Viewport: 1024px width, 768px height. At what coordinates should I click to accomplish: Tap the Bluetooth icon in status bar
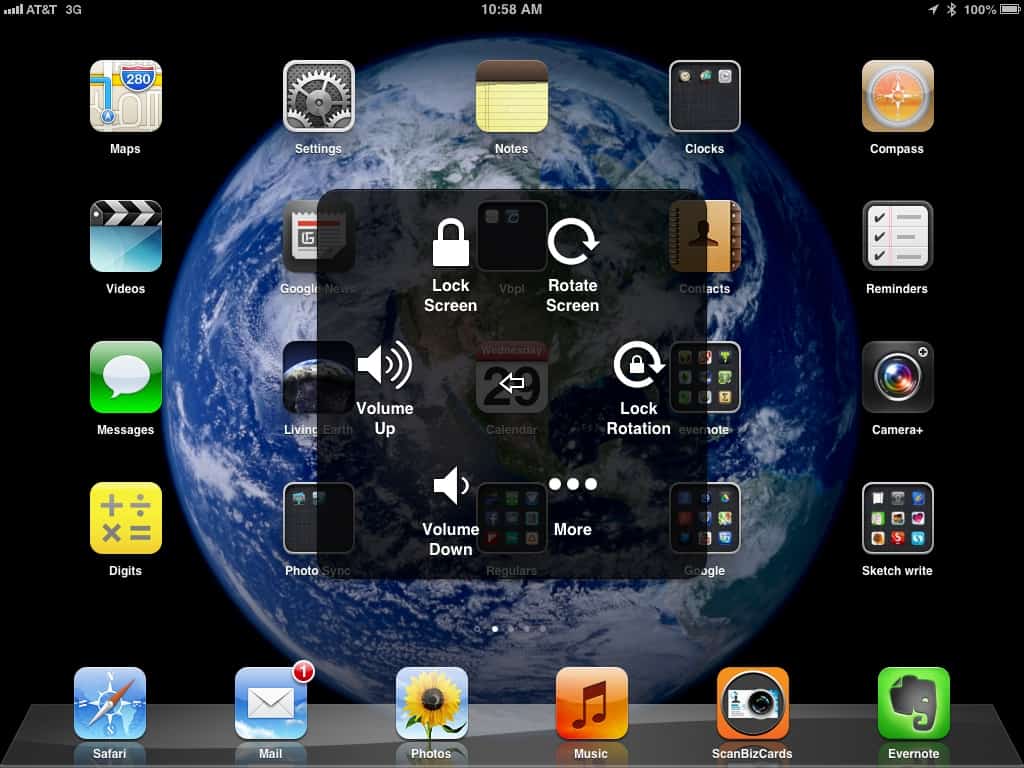tap(952, 9)
